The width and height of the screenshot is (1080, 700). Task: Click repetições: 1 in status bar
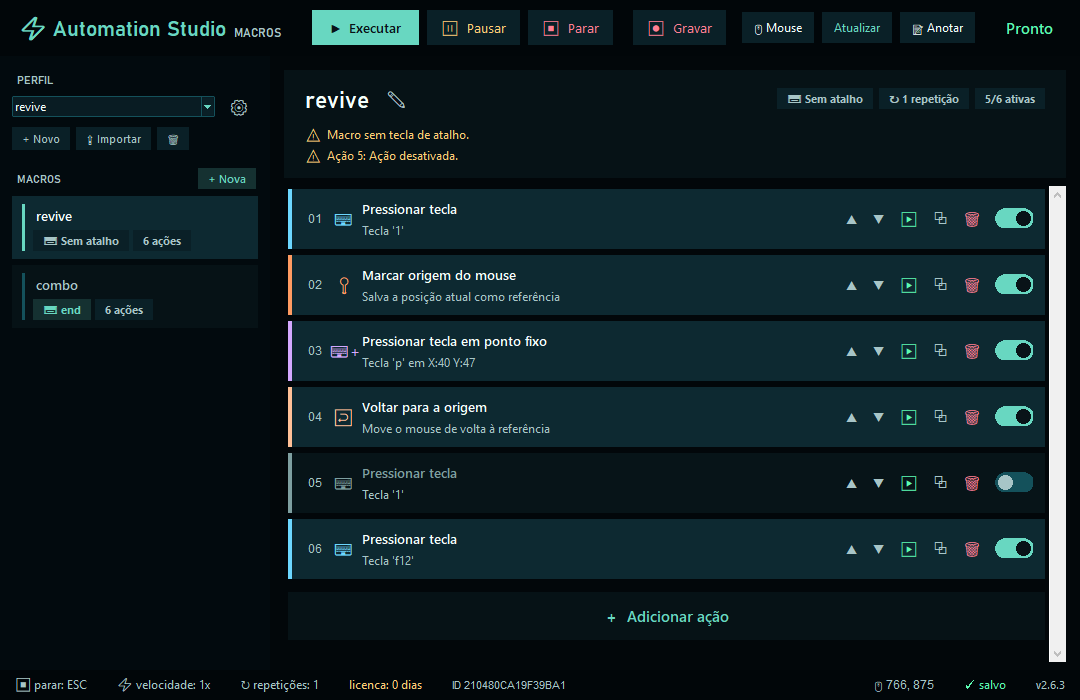280,685
